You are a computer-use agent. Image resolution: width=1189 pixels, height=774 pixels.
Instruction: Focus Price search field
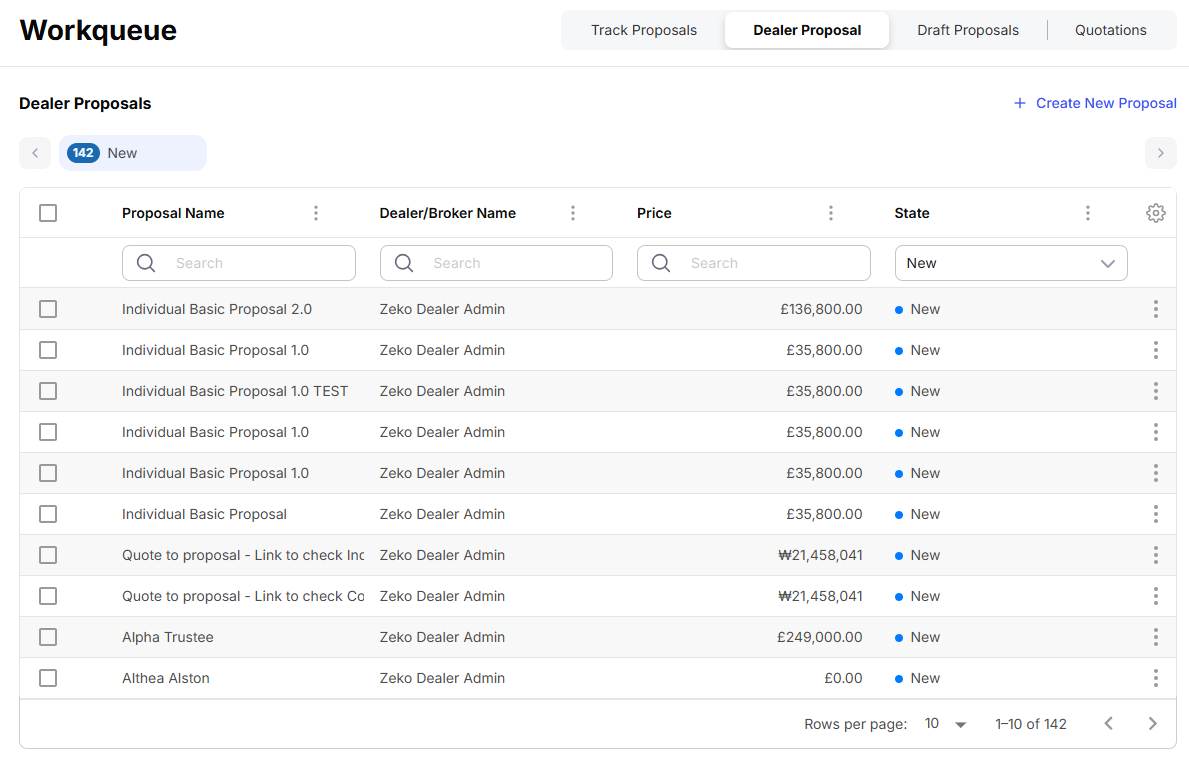[x=754, y=263]
